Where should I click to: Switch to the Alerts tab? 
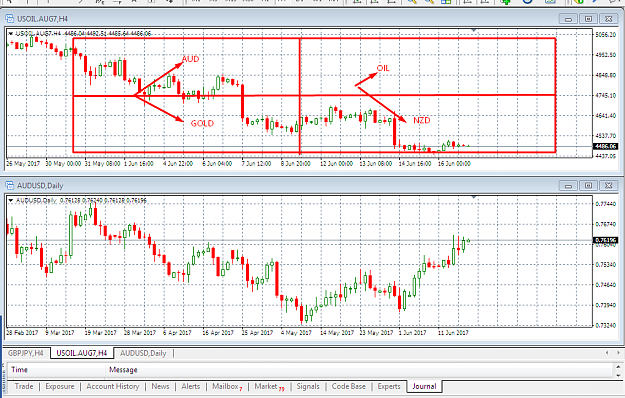pyautogui.click(x=191, y=386)
